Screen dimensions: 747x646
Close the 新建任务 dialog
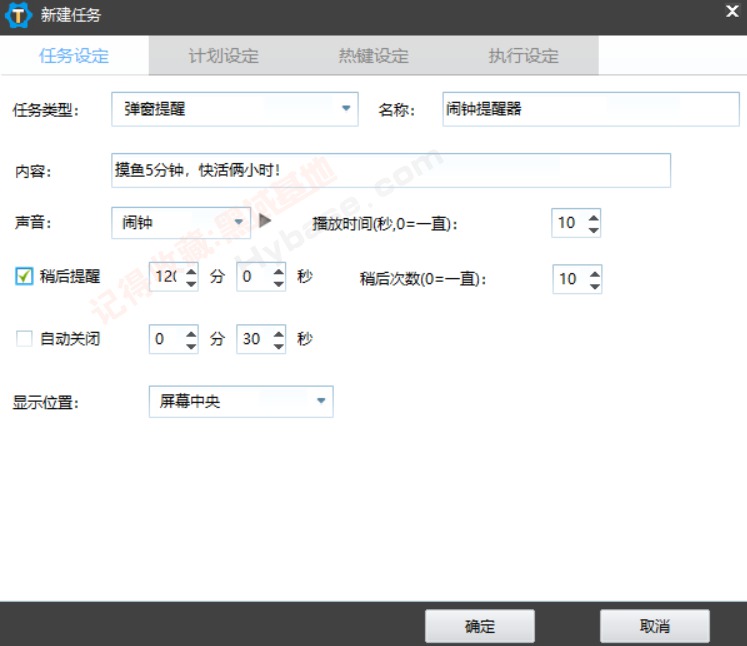[732, 11]
